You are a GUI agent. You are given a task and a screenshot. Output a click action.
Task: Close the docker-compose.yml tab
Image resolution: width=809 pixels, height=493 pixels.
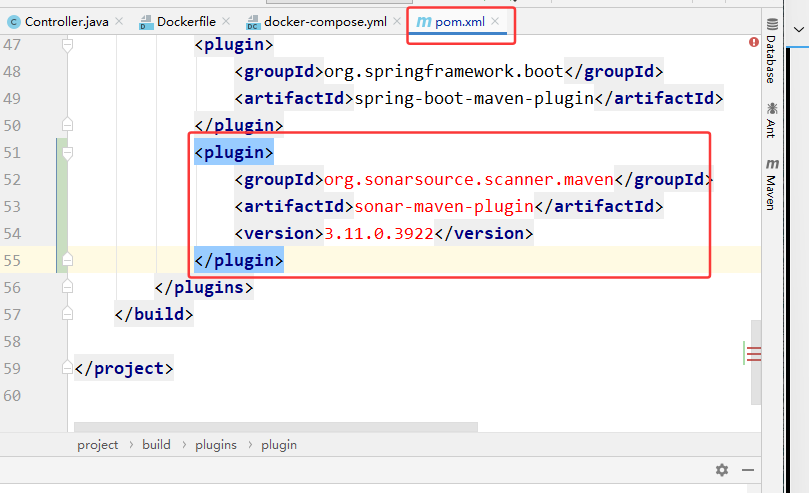click(x=397, y=21)
